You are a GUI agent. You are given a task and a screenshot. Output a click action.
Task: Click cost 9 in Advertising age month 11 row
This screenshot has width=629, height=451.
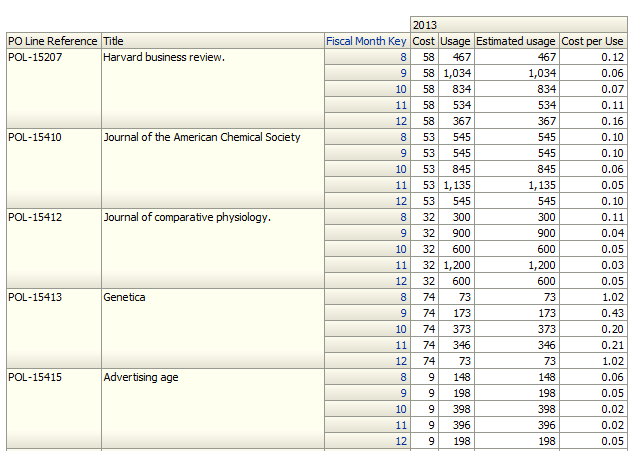pyautogui.click(x=424, y=425)
